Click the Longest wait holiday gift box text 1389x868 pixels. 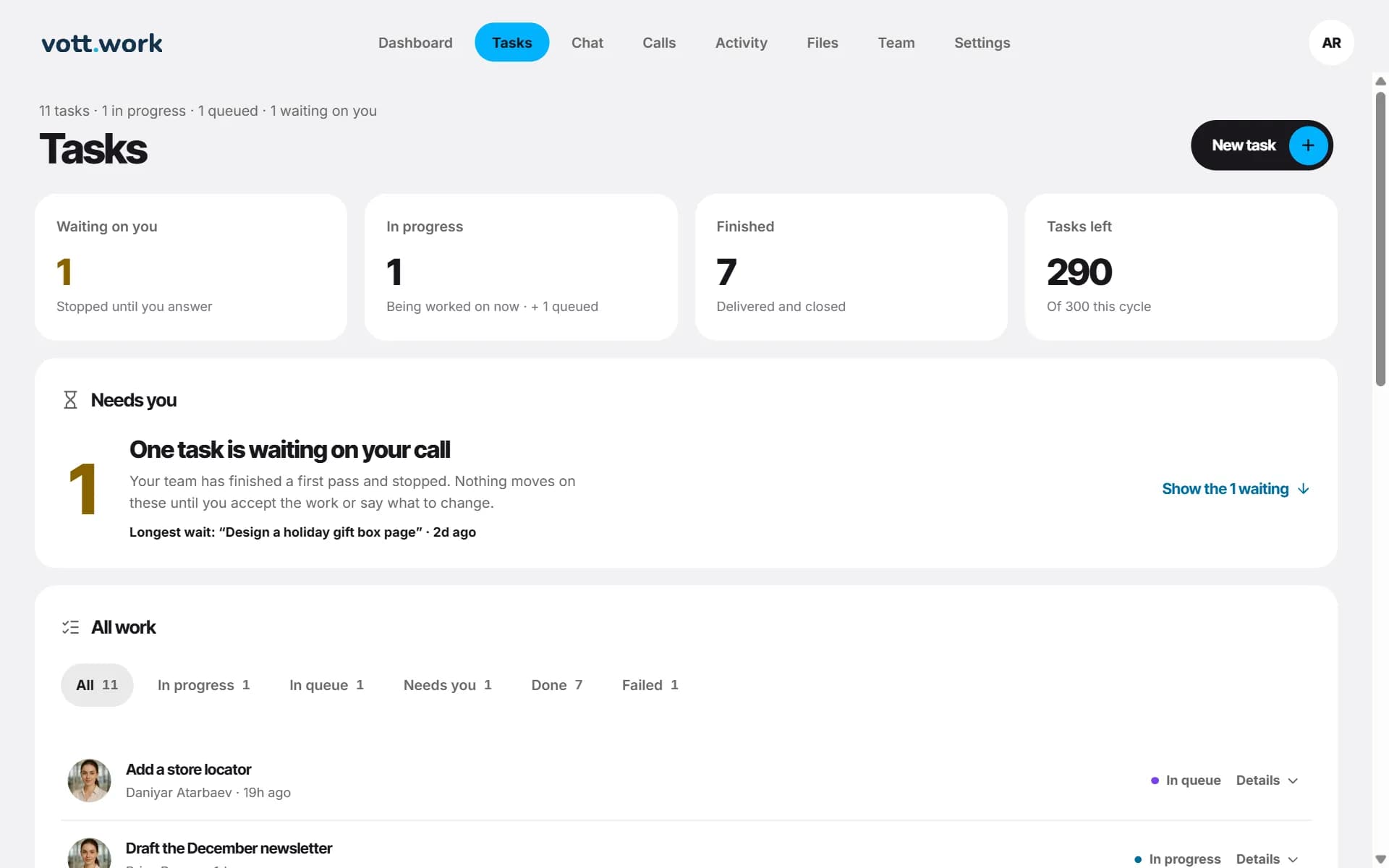302,532
